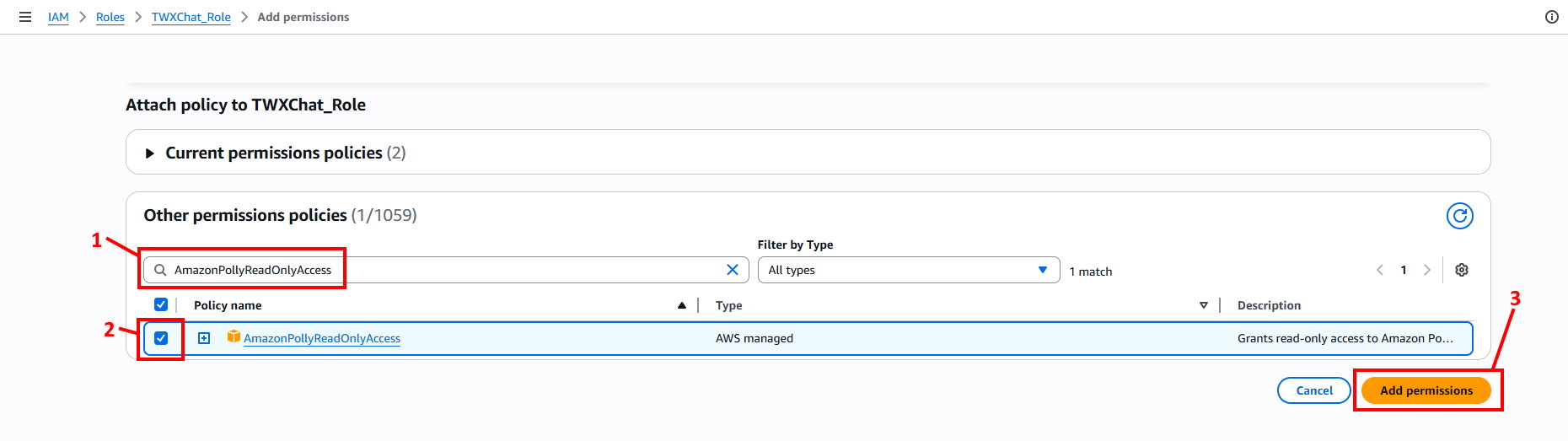Click the info icon at top right
The image size is (1568, 441).
pyautogui.click(x=1551, y=17)
